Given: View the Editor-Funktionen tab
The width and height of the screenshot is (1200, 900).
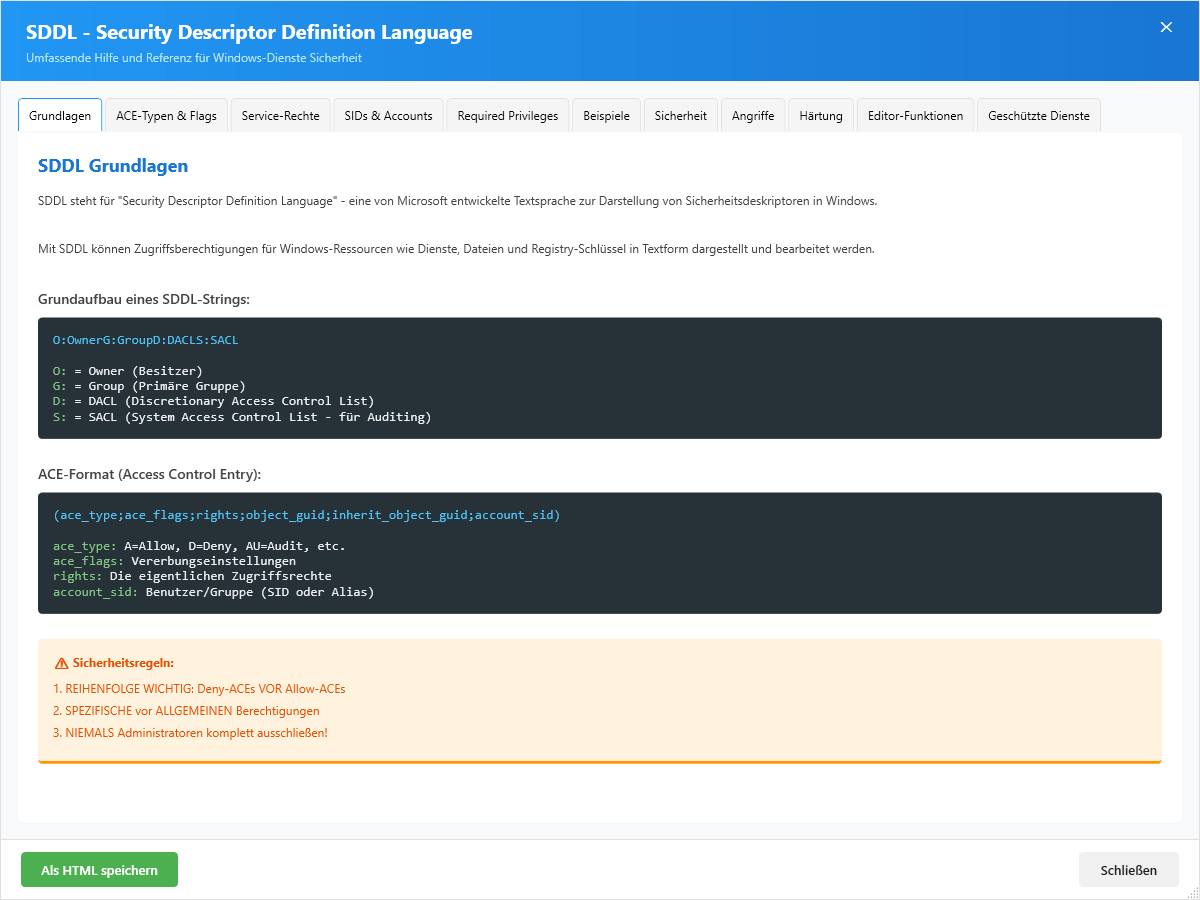Looking at the screenshot, I should click(x=915, y=115).
